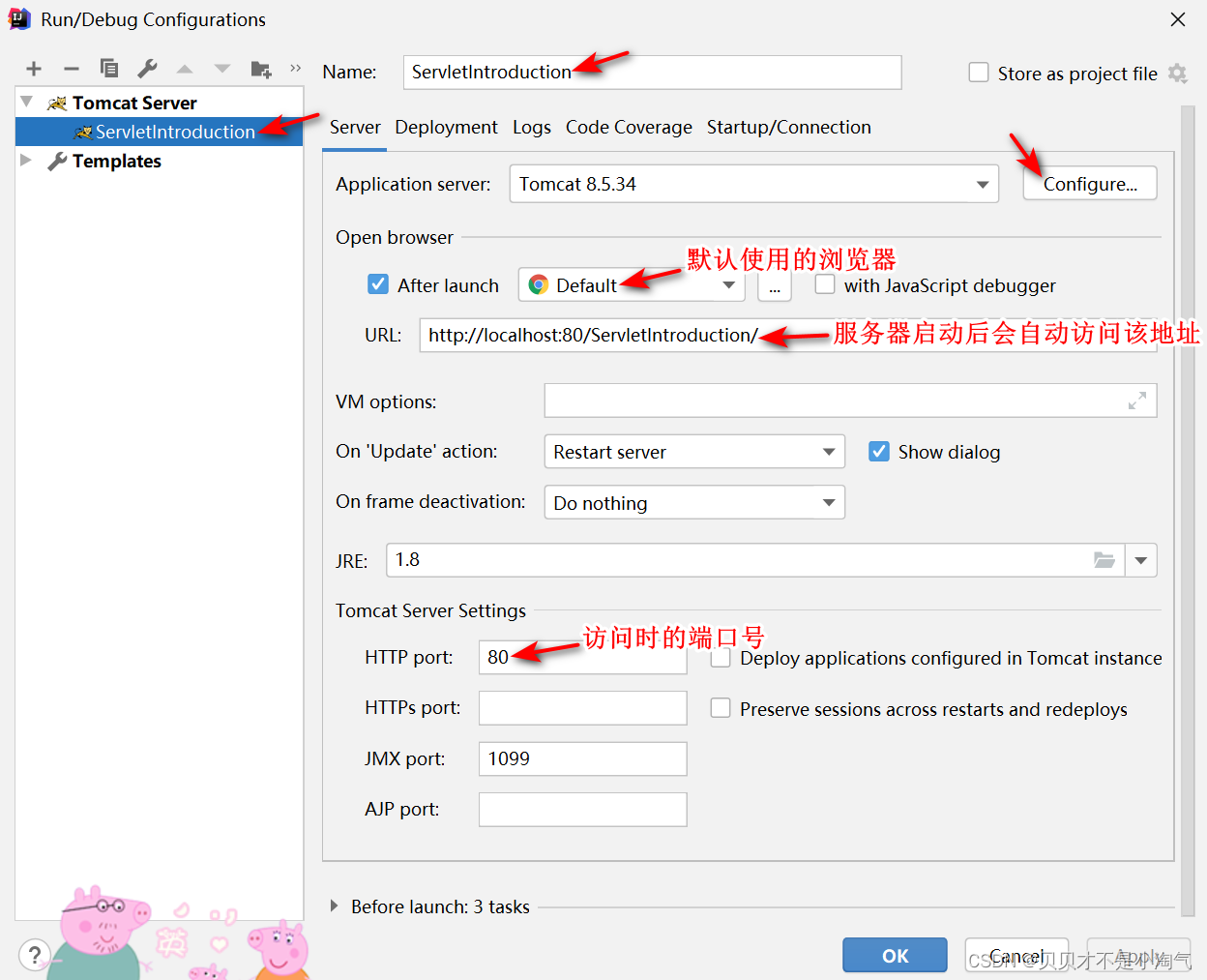This screenshot has width=1207, height=980.
Task: Browse for browser with ellipsis button
Action: [x=775, y=285]
